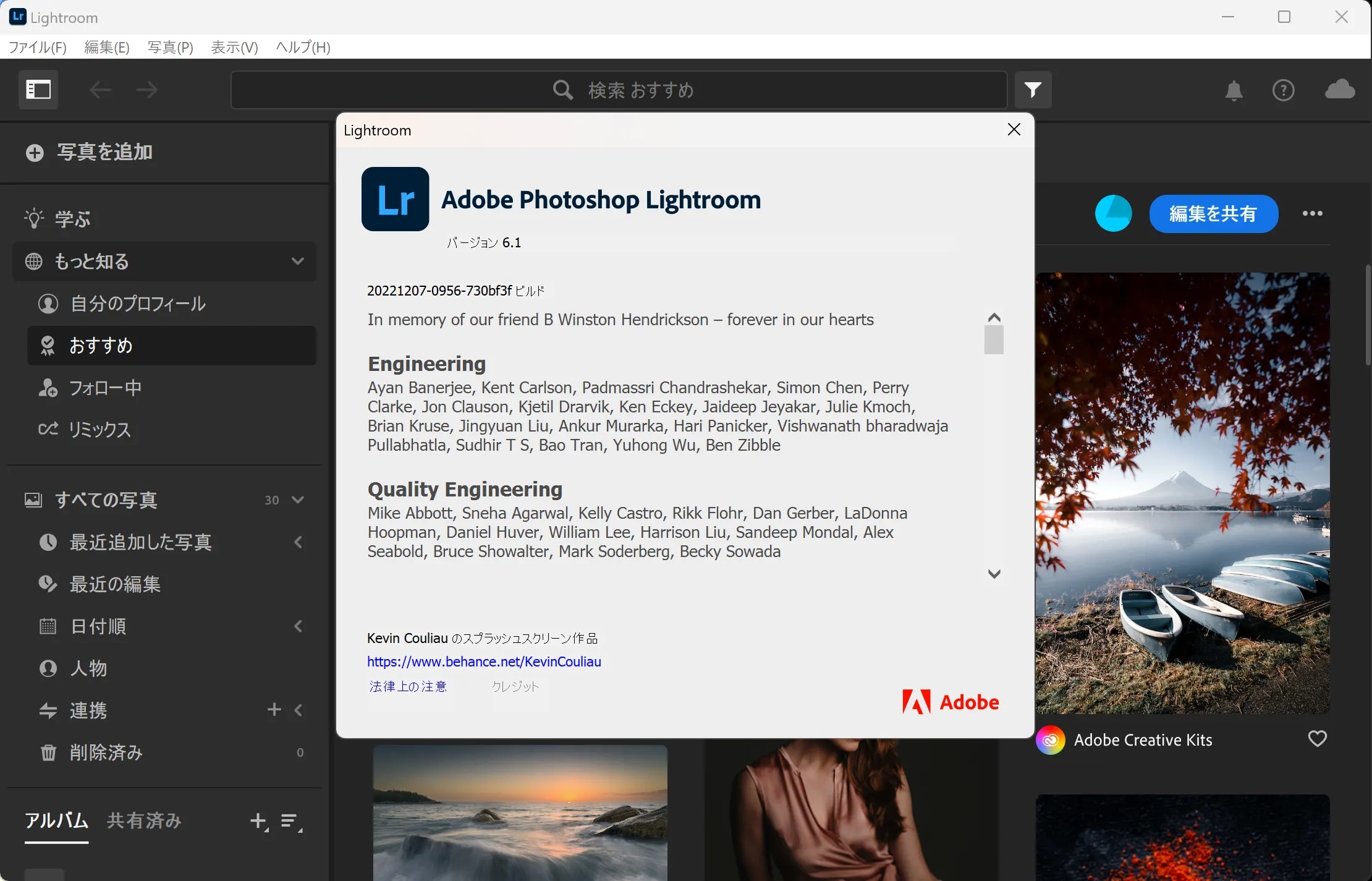Collapse the もっと知る section
The width and height of the screenshot is (1372, 881).
click(298, 262)
